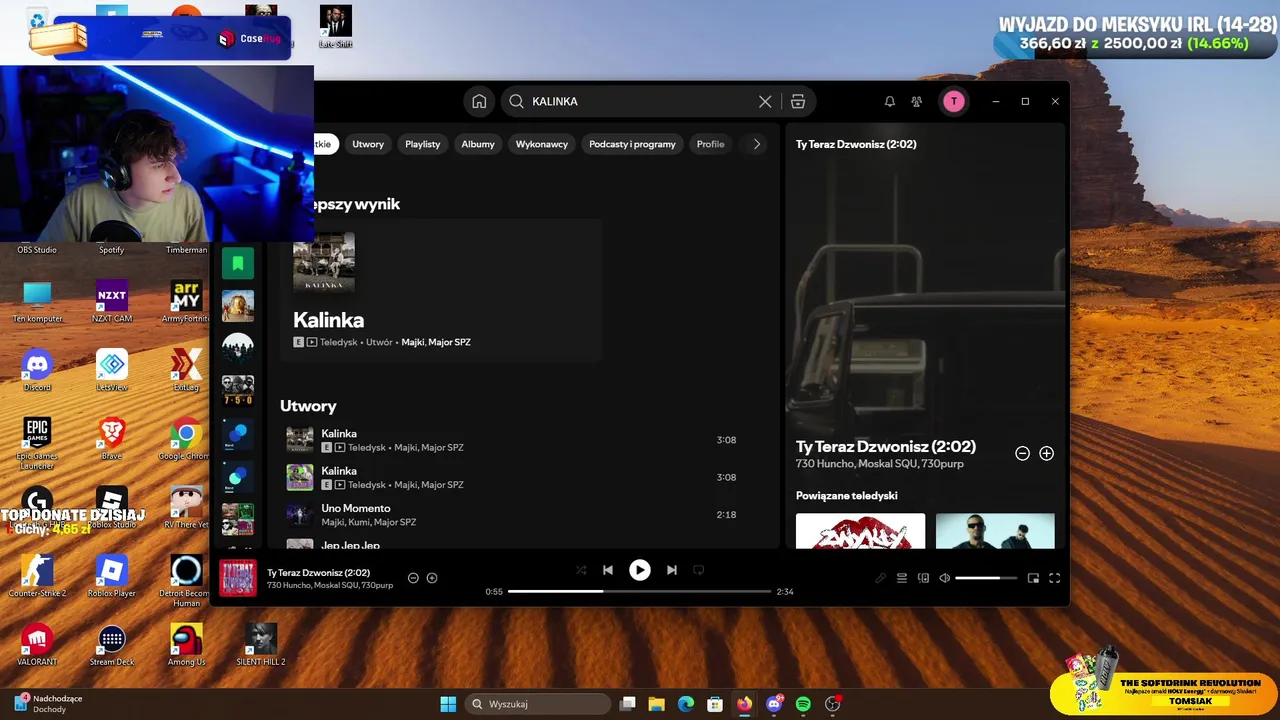1280x720 pixels.
Task: Click the Wyszukaj taskbar search box
Action: 538,704
